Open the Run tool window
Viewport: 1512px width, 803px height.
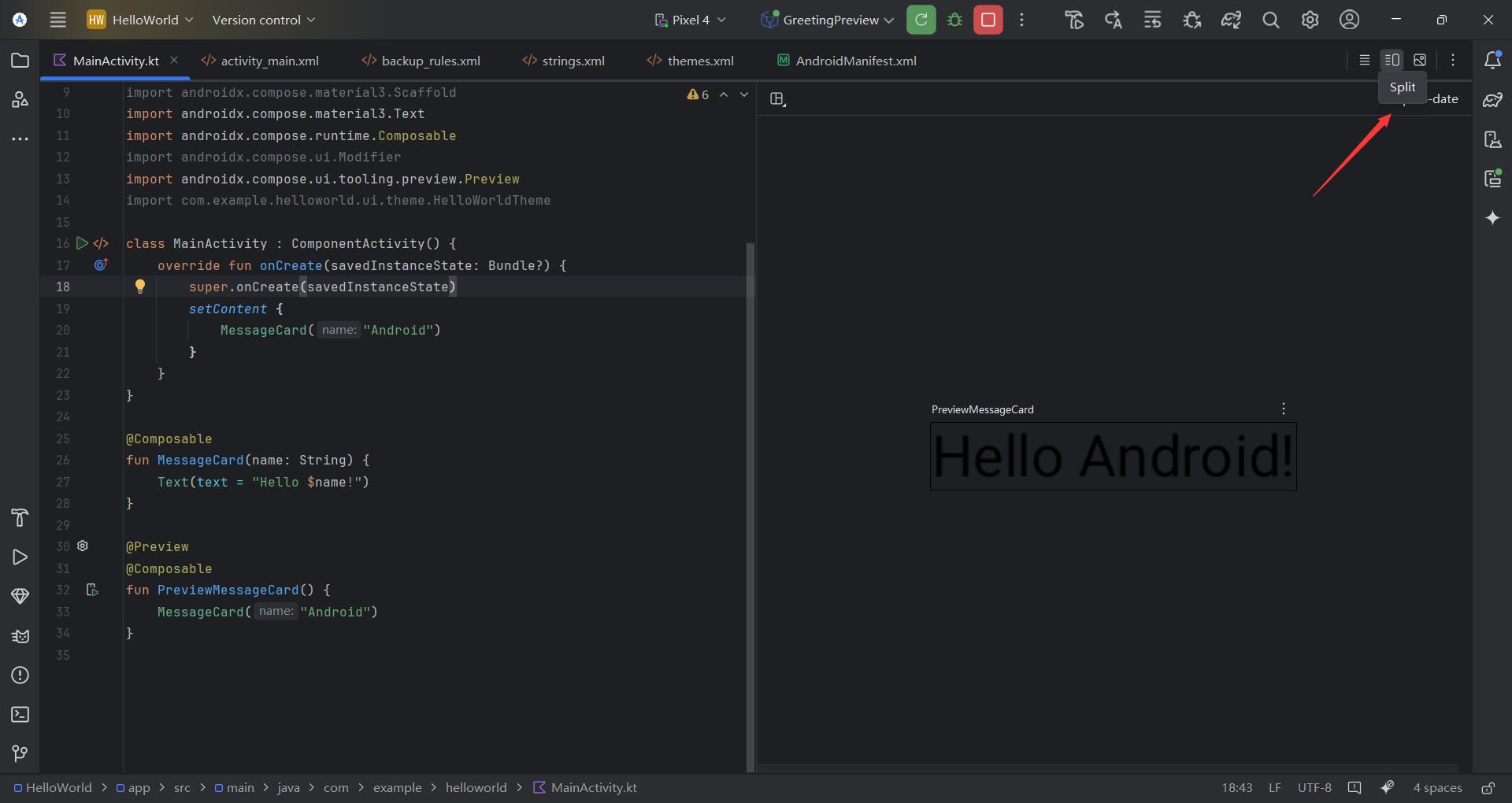(20, 557)
